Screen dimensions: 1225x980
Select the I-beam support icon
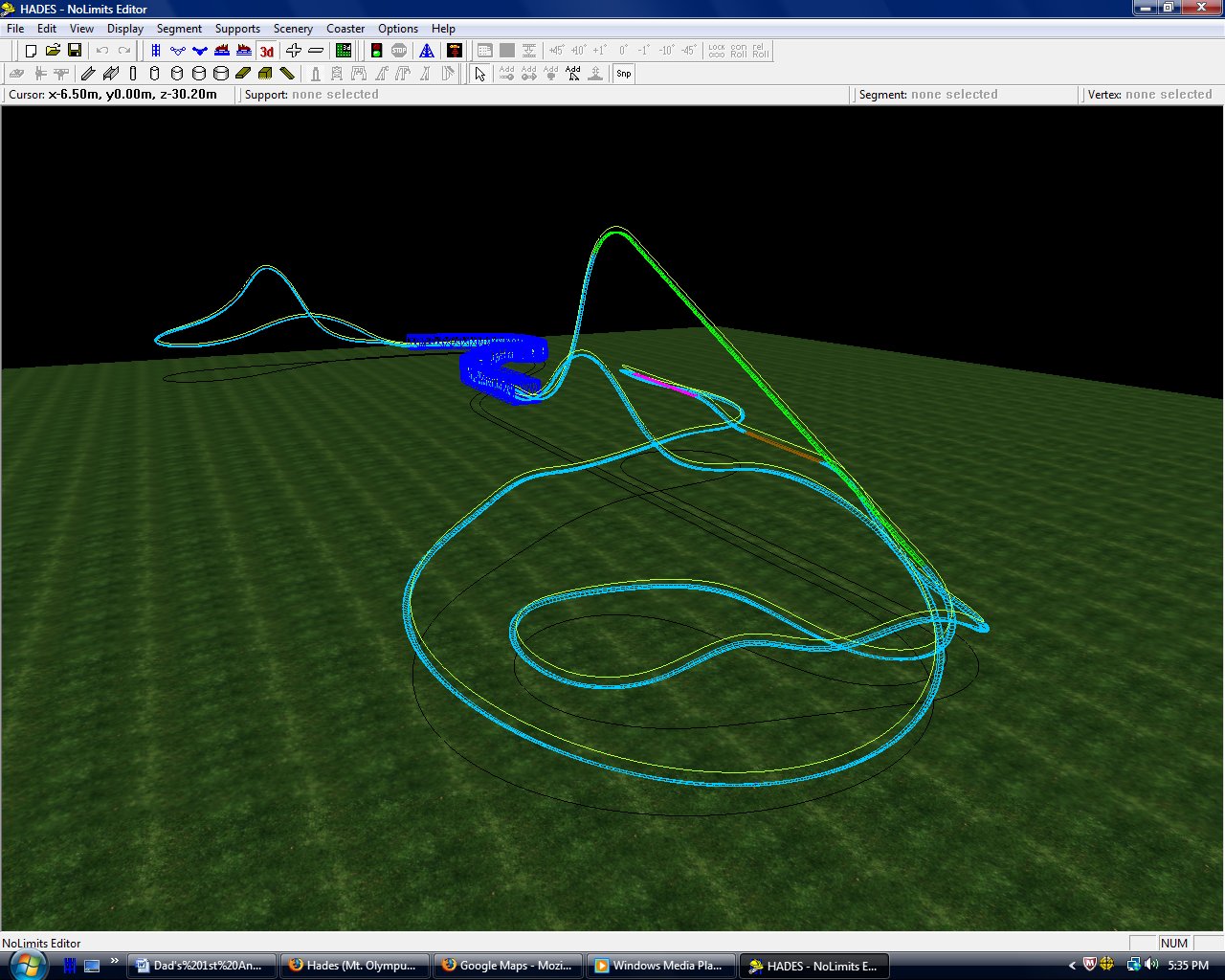pos(110,74)
